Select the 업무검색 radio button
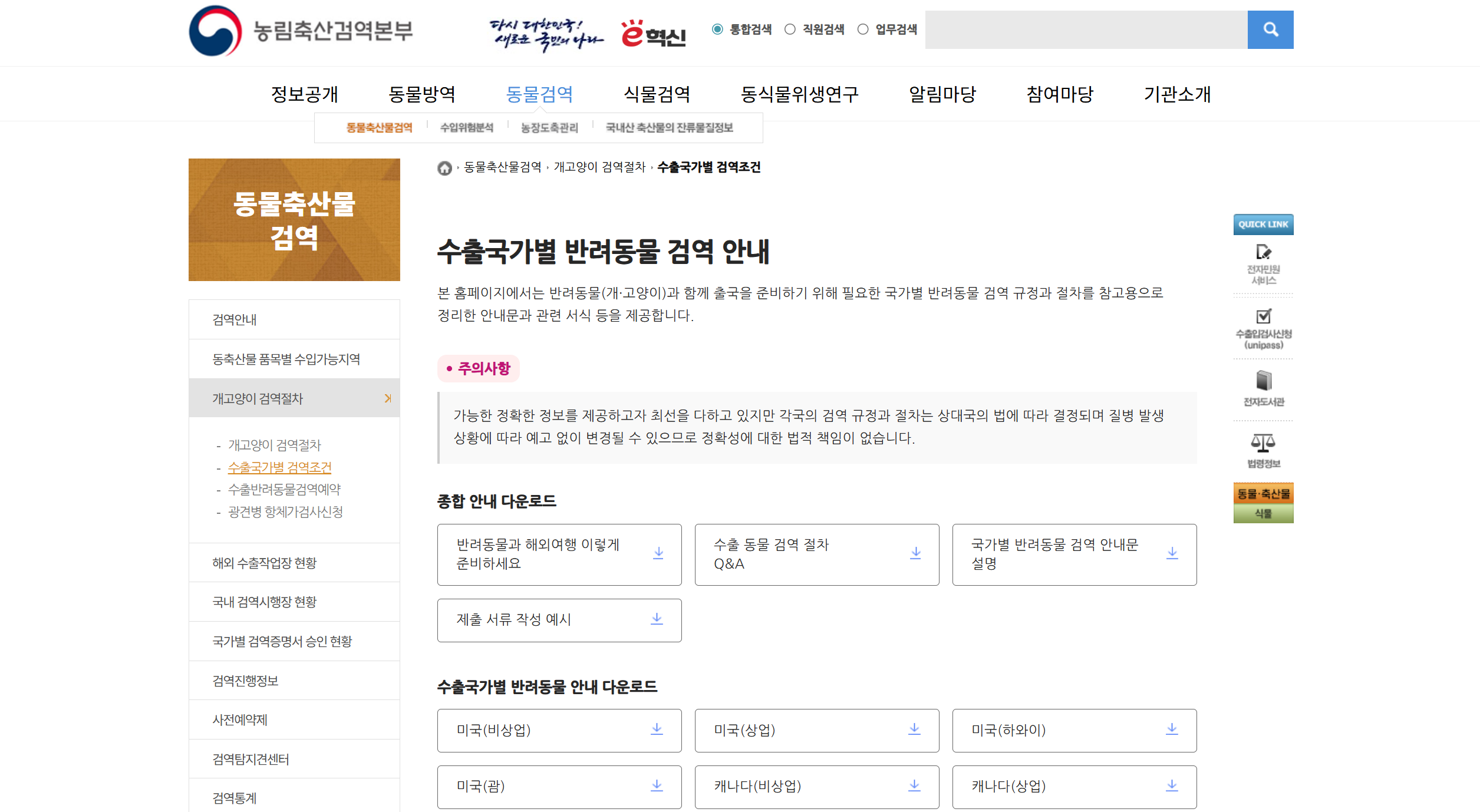Image resolution: width=1480 pixels, height=812 pixels. click(x=863, y=29)
